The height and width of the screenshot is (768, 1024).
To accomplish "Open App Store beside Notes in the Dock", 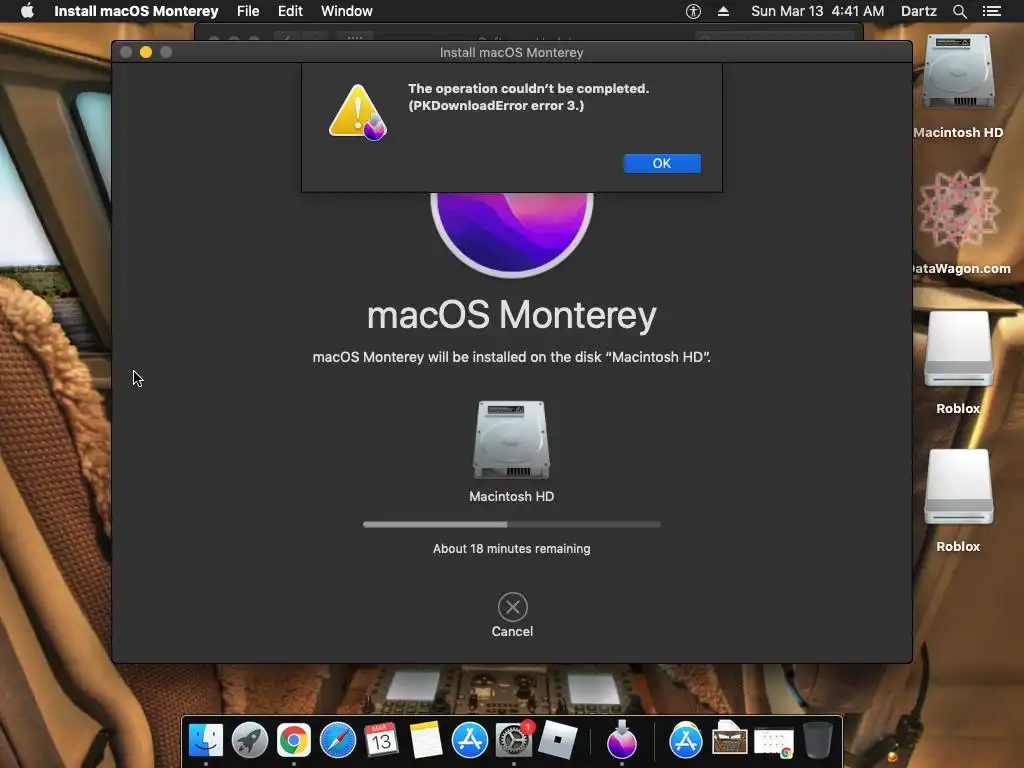I will click(x=470, y=740).
